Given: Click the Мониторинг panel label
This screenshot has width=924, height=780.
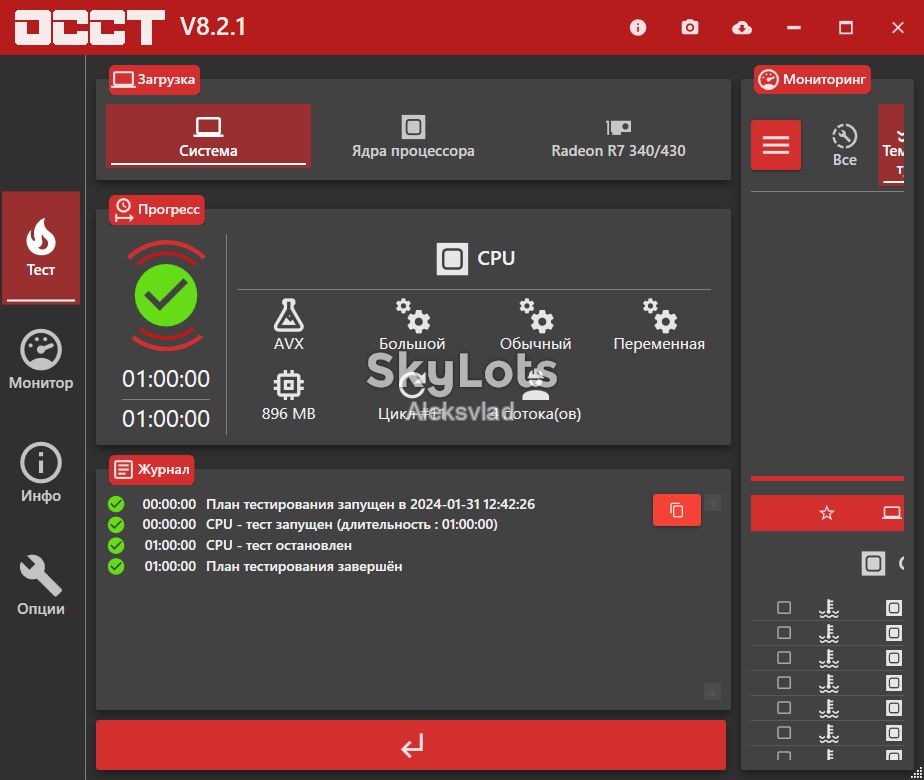Looking at the screenshot, I should (812, 80).
